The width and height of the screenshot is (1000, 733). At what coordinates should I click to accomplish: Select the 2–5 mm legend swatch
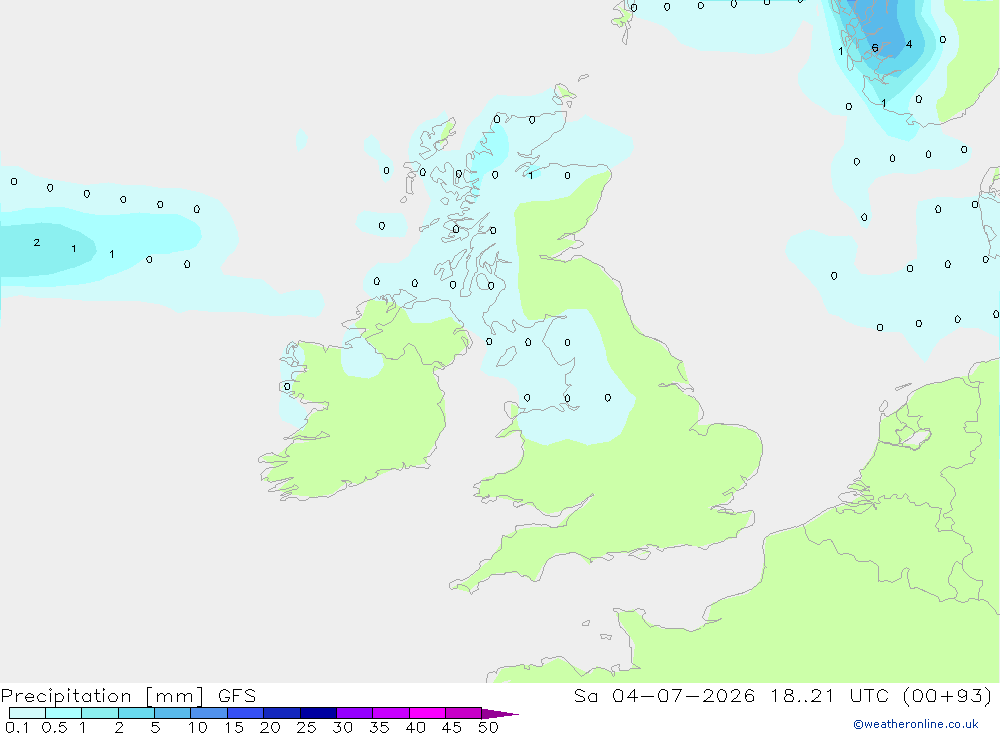point(136,713)
